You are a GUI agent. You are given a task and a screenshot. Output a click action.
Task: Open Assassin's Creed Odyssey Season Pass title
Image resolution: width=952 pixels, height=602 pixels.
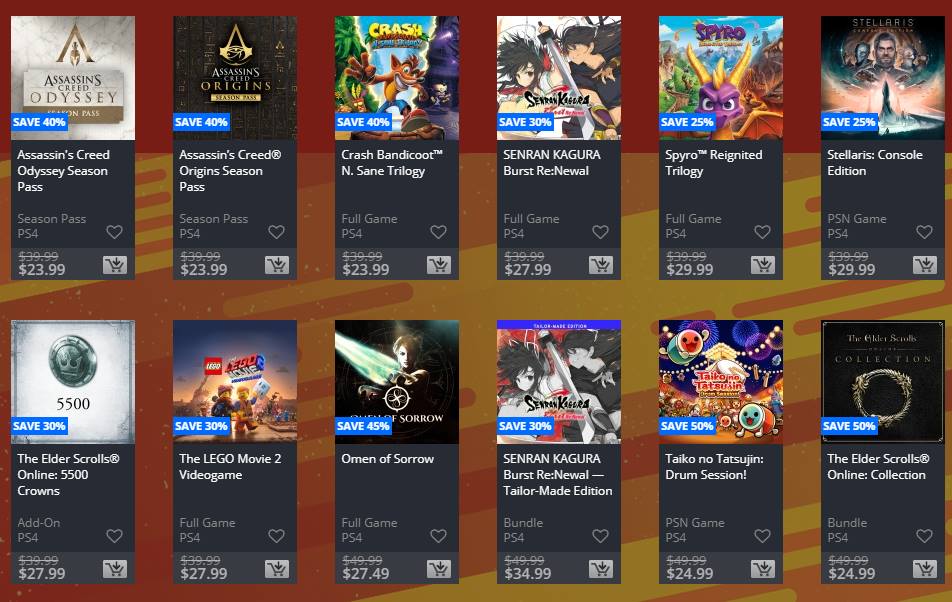click(x=63, y=171)
